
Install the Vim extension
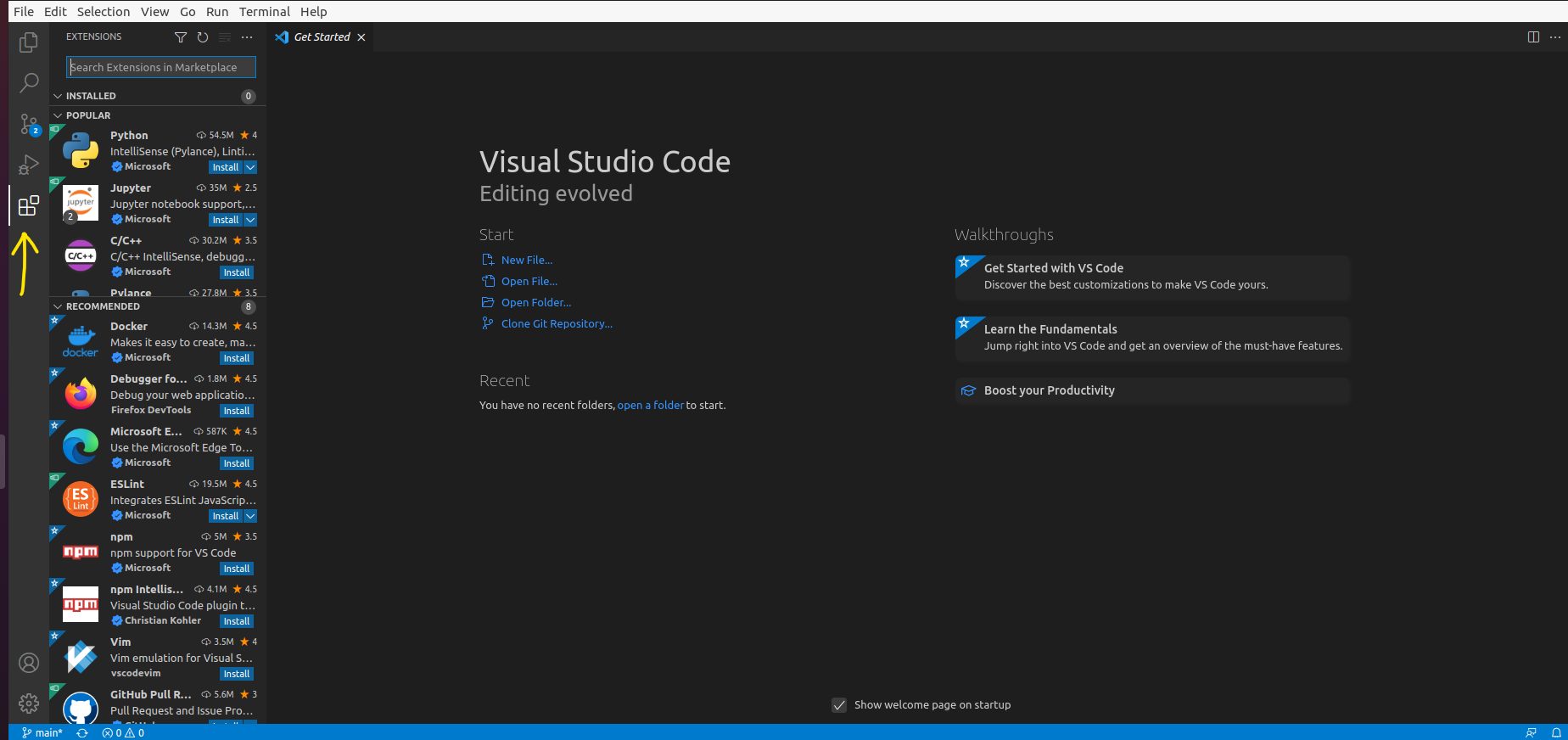[237, 674]
